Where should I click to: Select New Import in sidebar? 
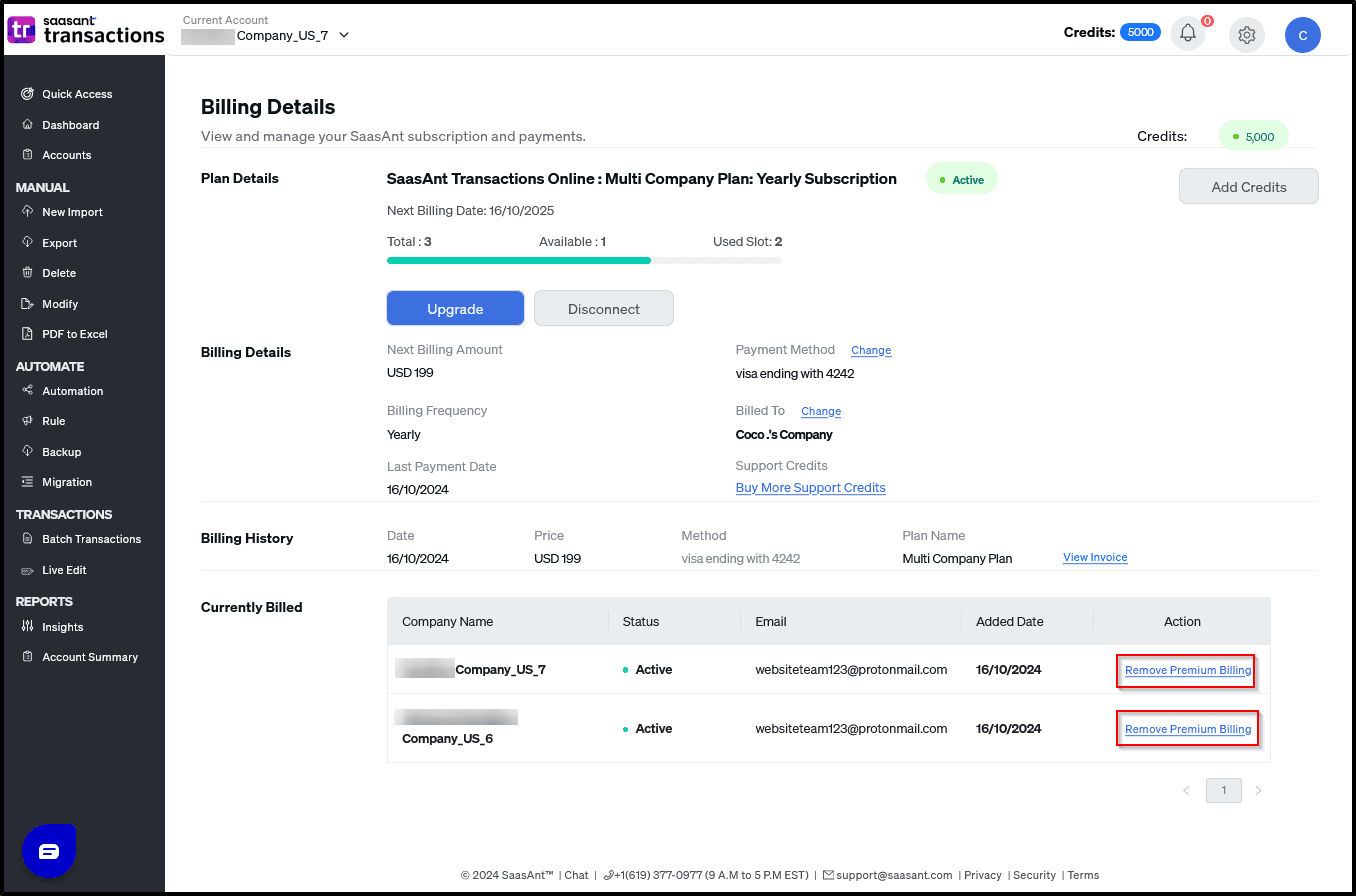click(x=72, y=212)
